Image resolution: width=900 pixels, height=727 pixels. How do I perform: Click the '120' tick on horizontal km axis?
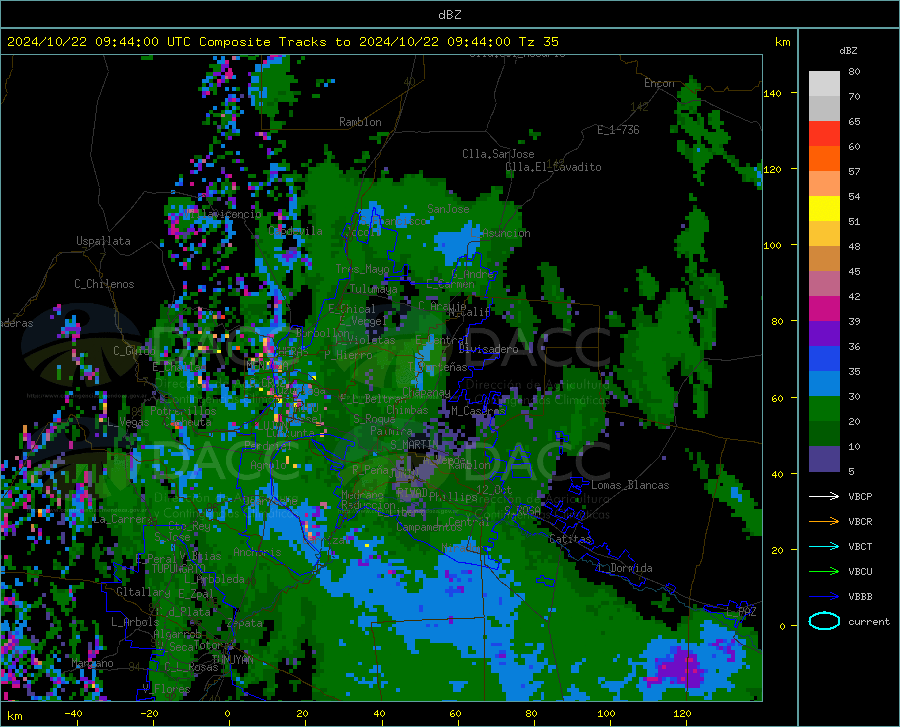coord(682,713)
